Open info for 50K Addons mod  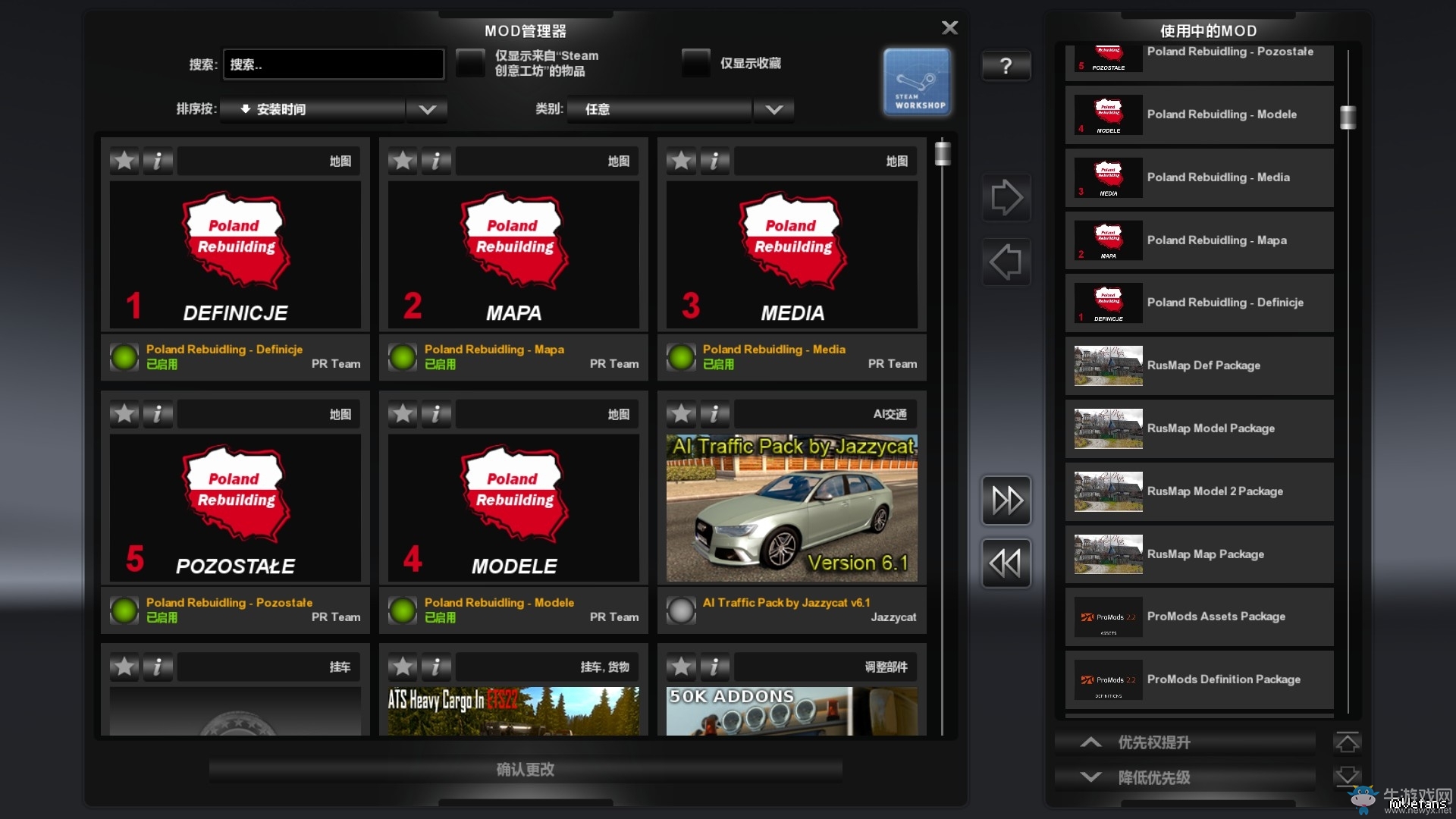pos(714,667)
